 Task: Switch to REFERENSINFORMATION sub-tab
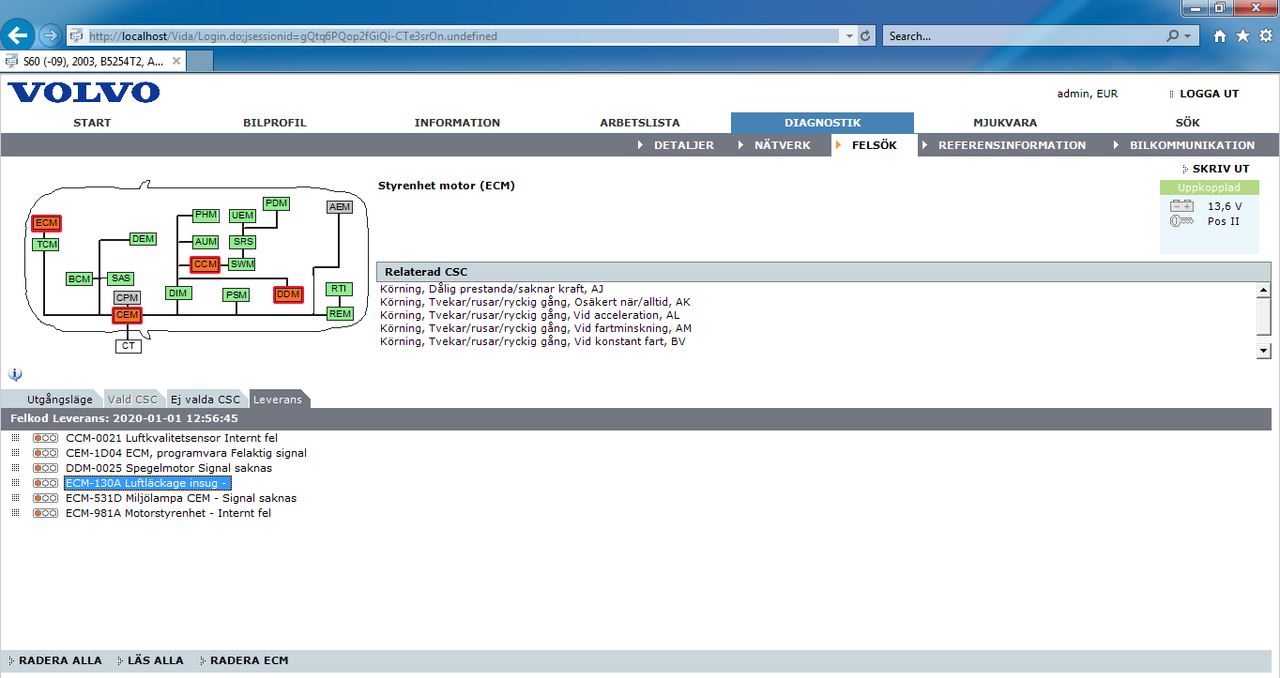click(x=1012, y=145)
